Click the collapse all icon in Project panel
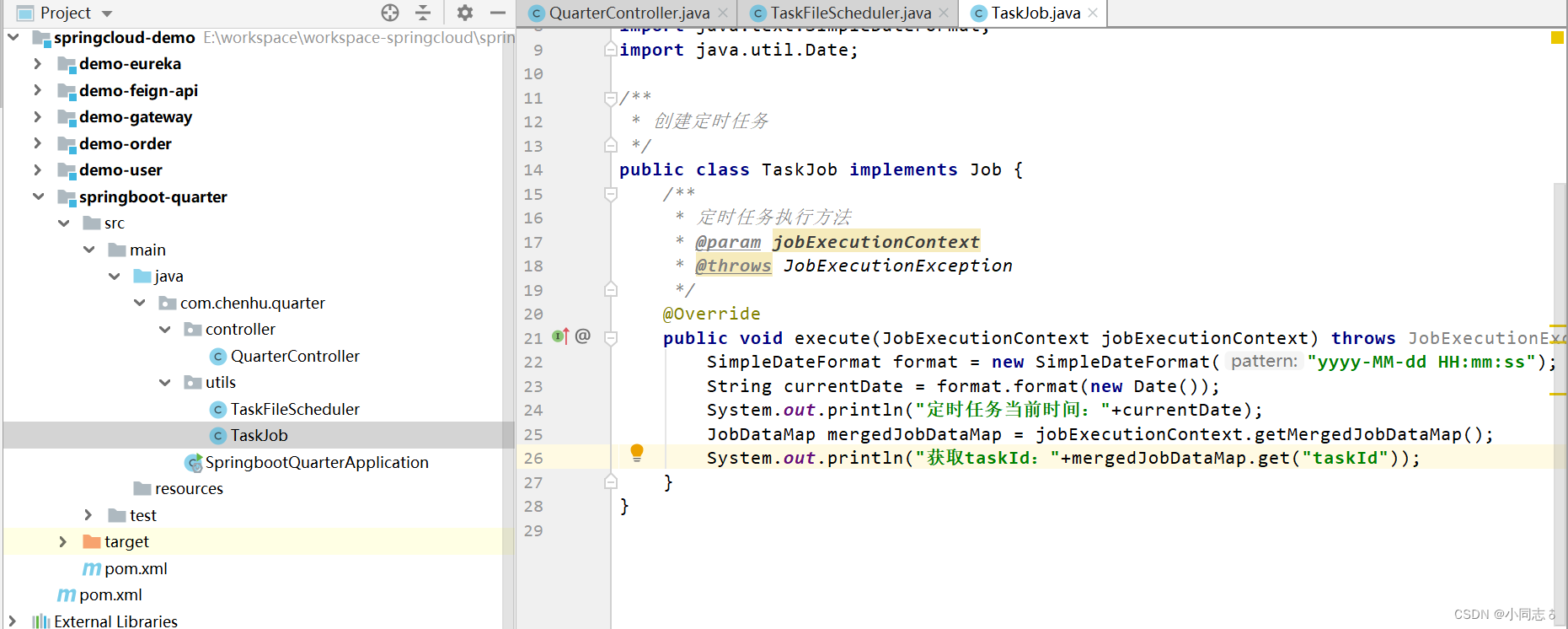Image resolution: width=1568 pixels, height=629 pixels. tap(423, 13)
